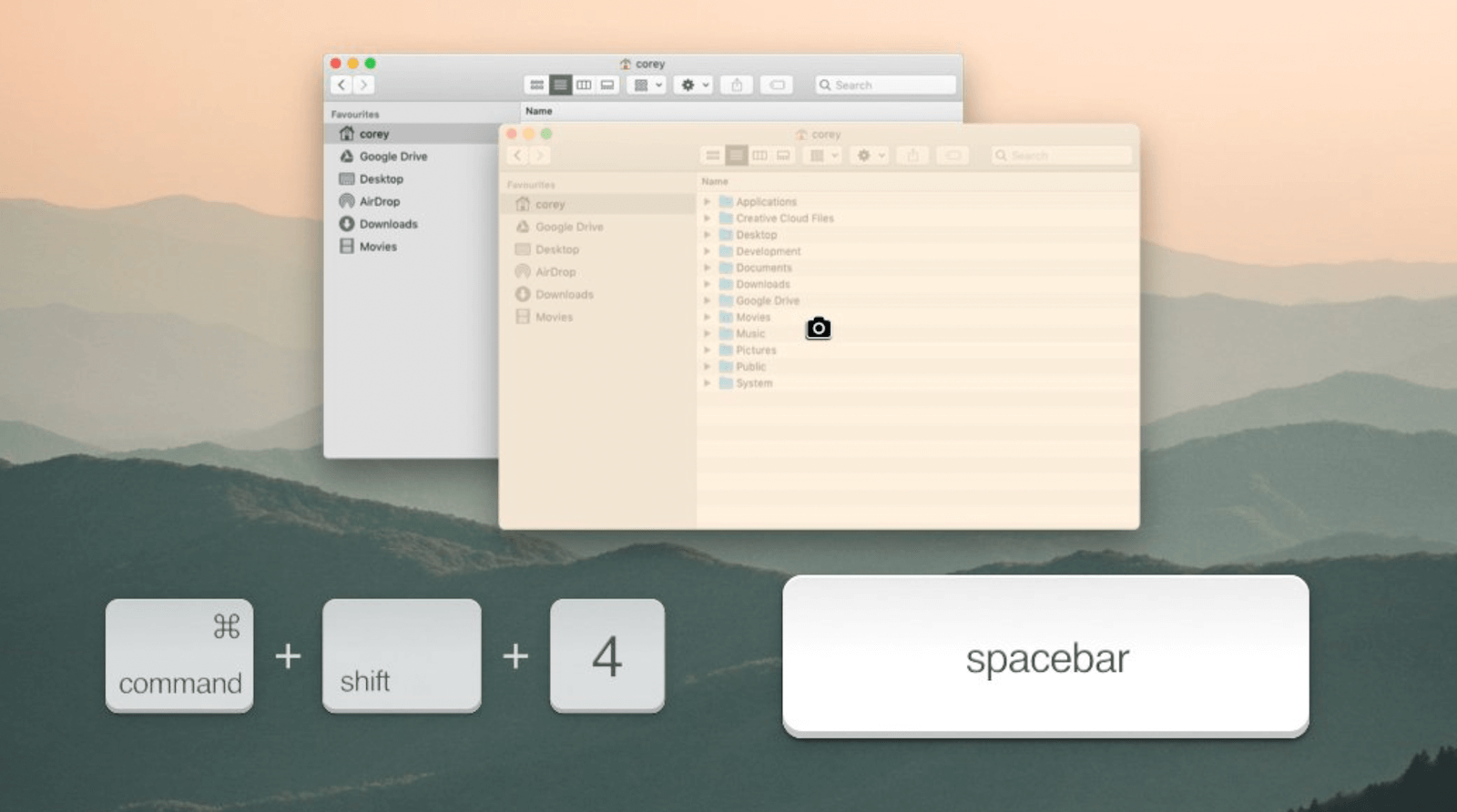This screenshot has width=1457, height=812.
Task: Select the Google Drive folder row in file list
Action: tap(918, 300)
